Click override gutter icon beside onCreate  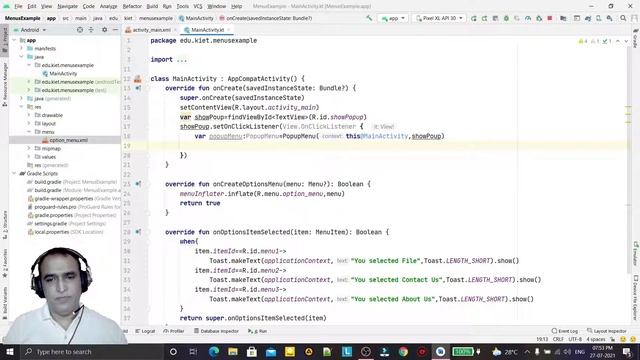coord(138,88)
